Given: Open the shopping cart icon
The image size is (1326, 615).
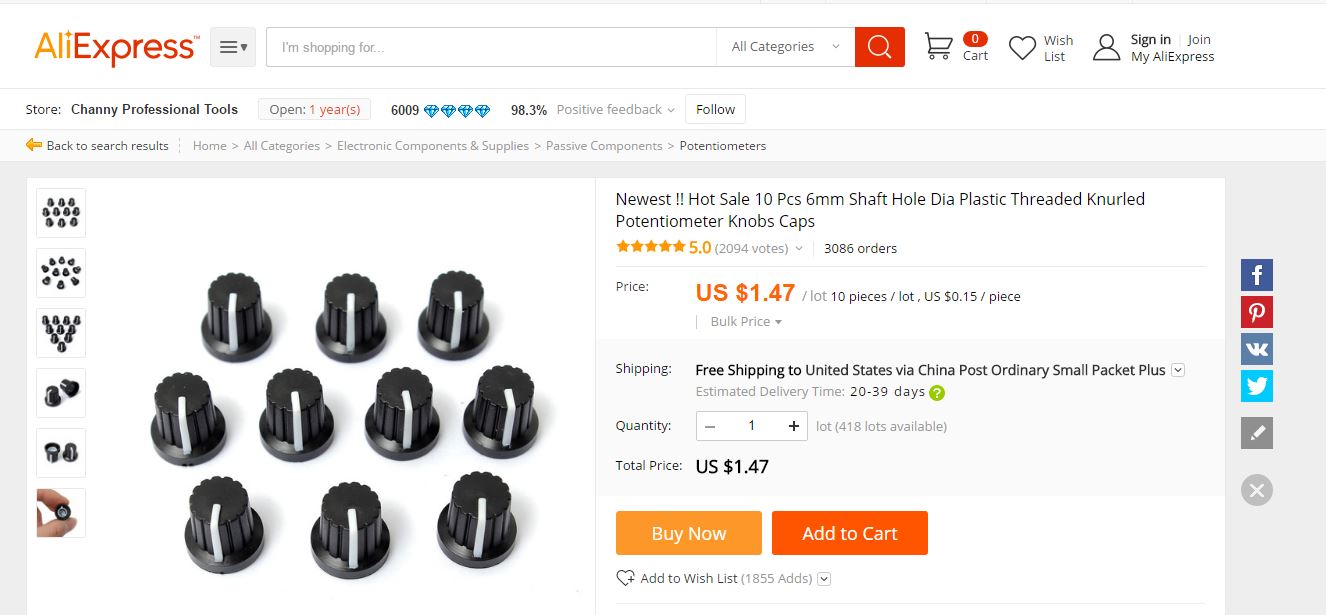Looking at the screenshot, I should tap(938, 47).
